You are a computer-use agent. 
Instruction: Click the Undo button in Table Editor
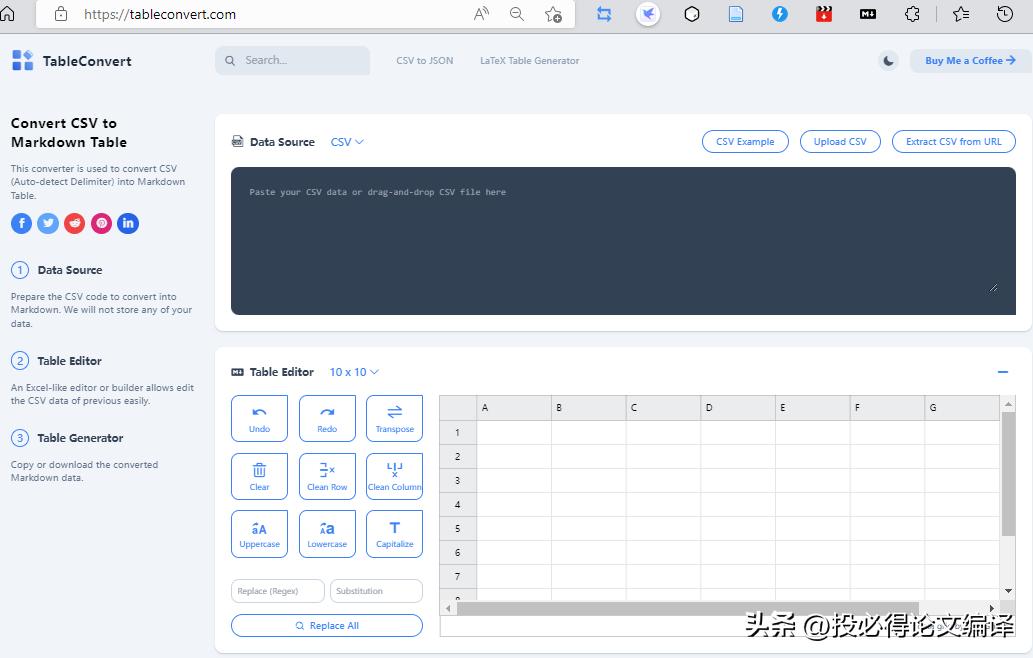click(x=260, y=418)
